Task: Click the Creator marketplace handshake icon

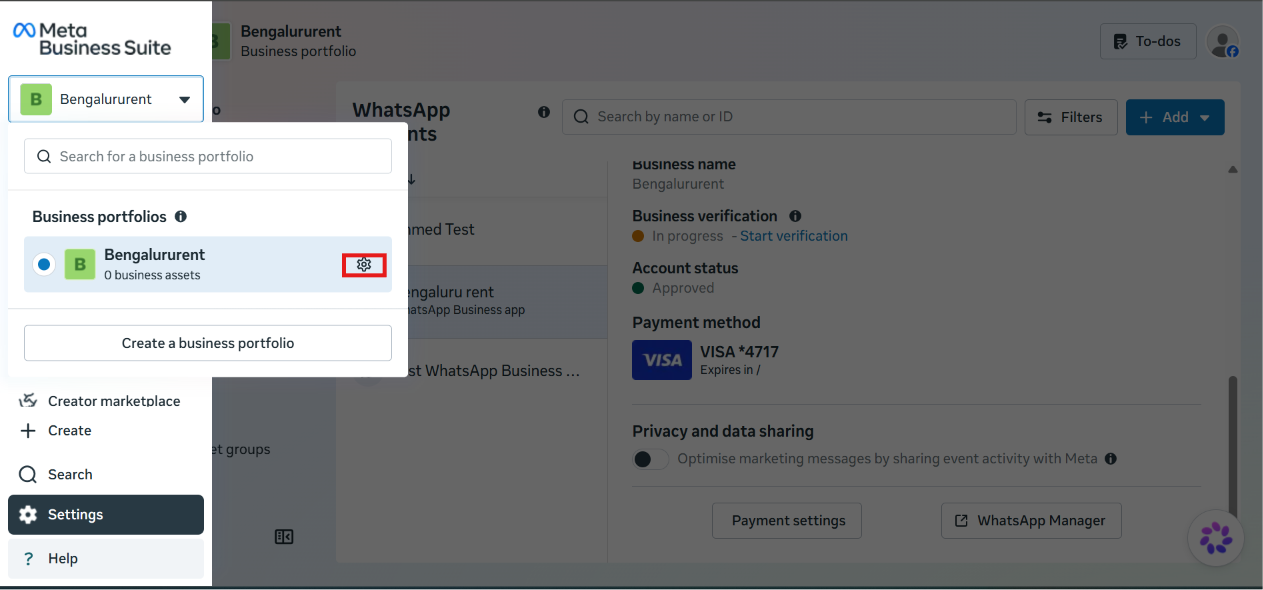Action: pos(28,400)
